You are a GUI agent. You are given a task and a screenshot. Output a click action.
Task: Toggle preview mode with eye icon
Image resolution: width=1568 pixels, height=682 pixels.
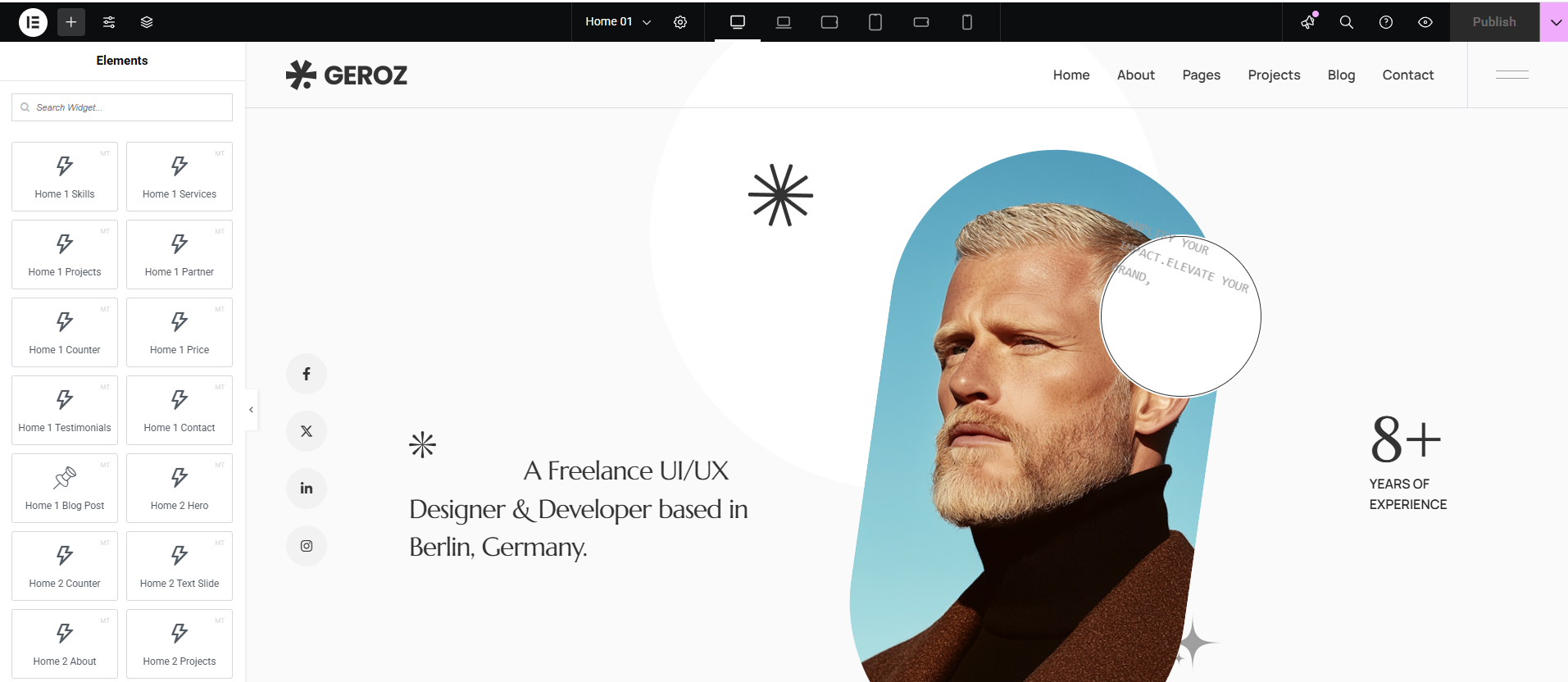click(1425, 22)
